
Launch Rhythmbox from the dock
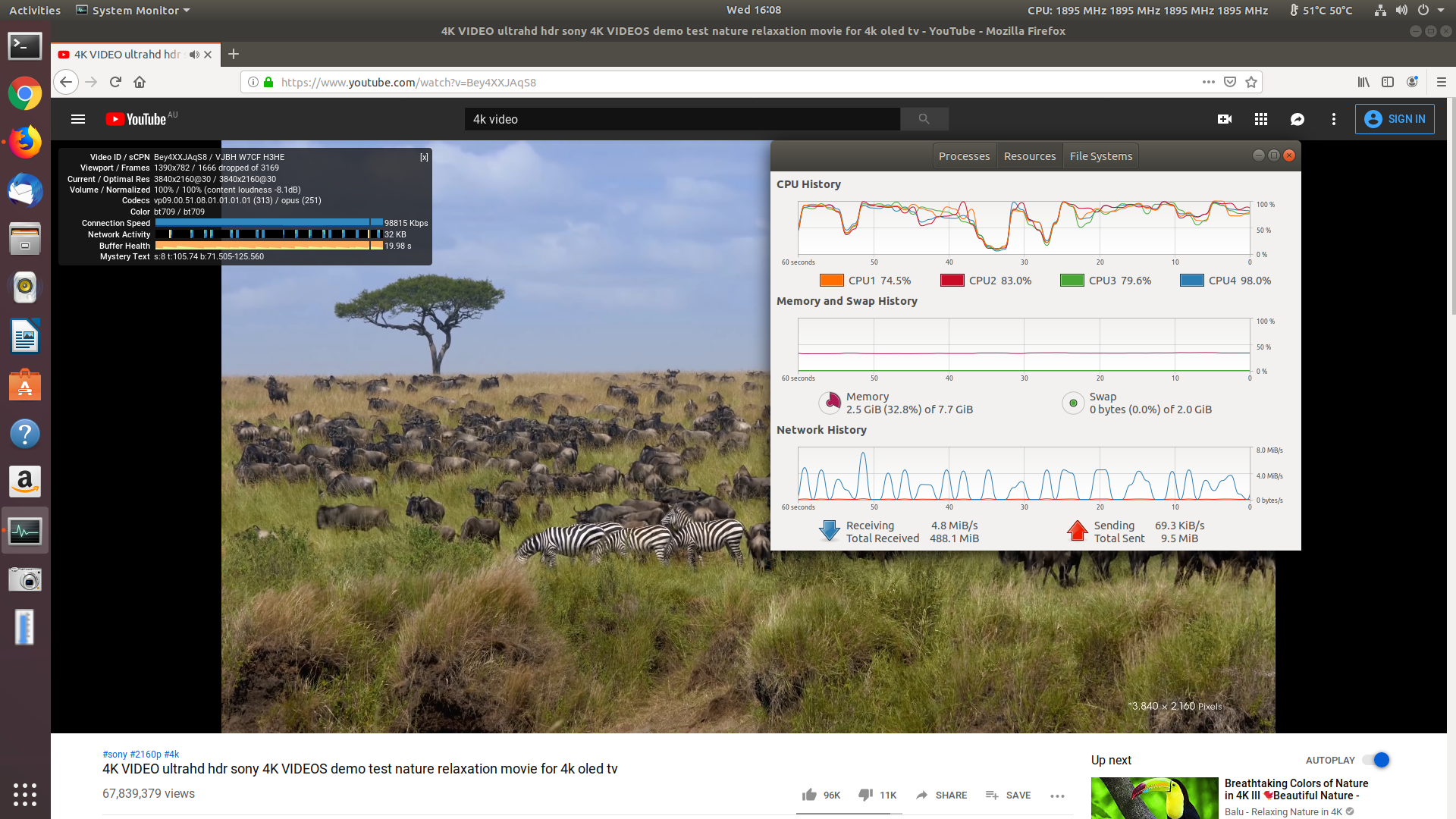click(x=25, y=287)
